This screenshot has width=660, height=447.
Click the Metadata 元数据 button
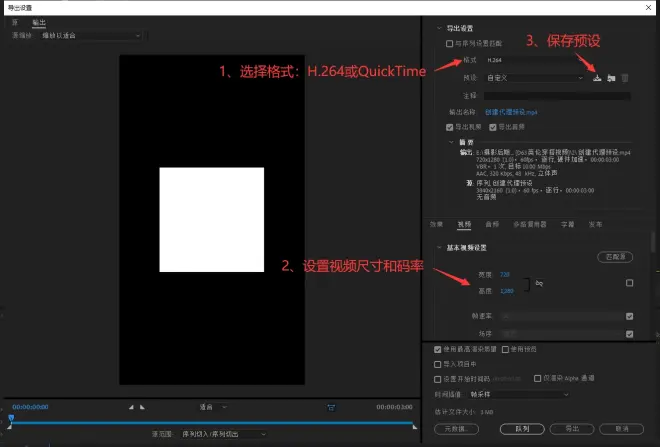[456, 429]
